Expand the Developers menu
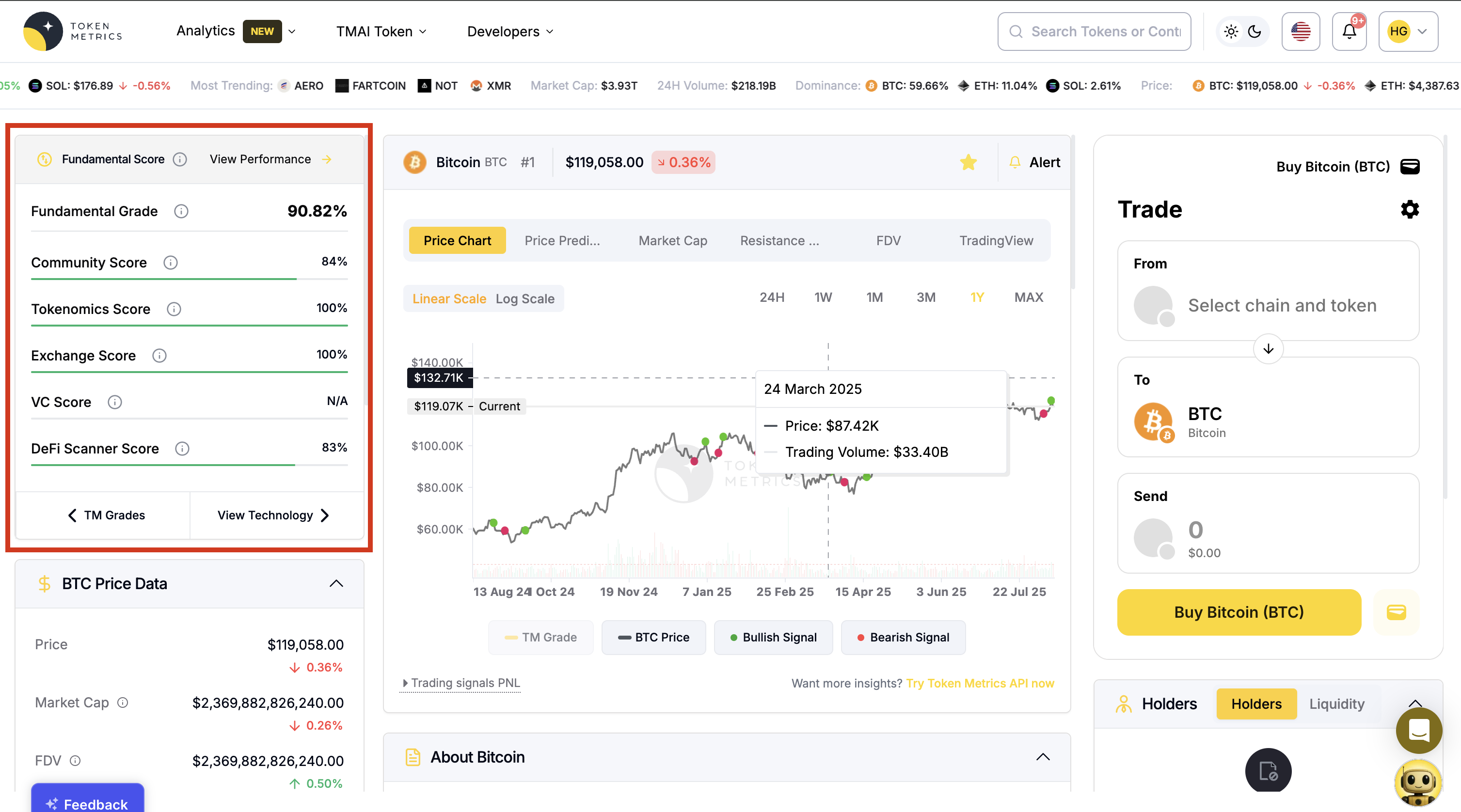 coord(510,31)
